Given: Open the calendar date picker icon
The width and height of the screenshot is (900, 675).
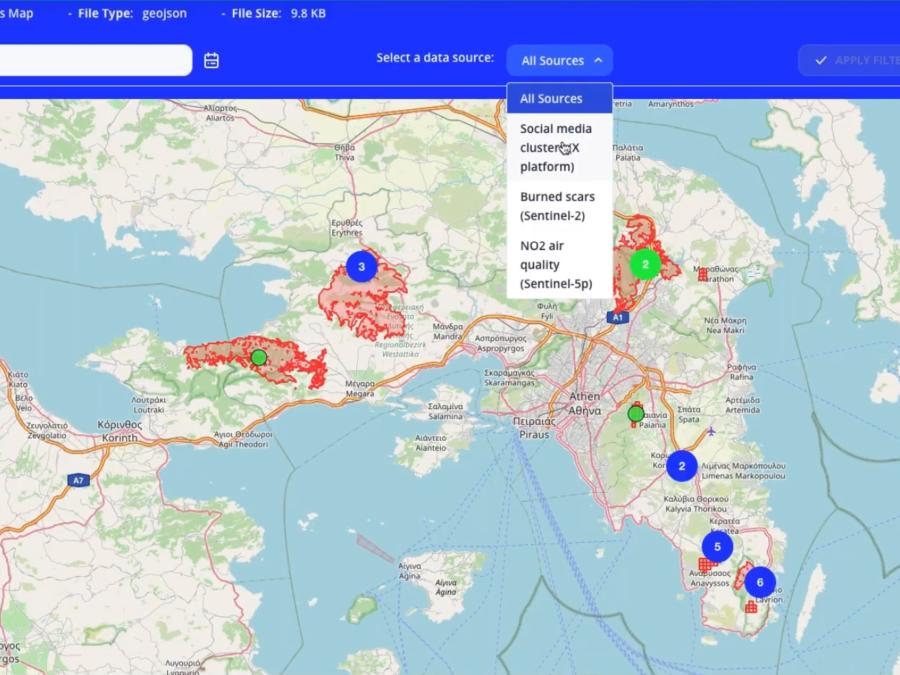Looking at the screenshot, I should (211, 60).
